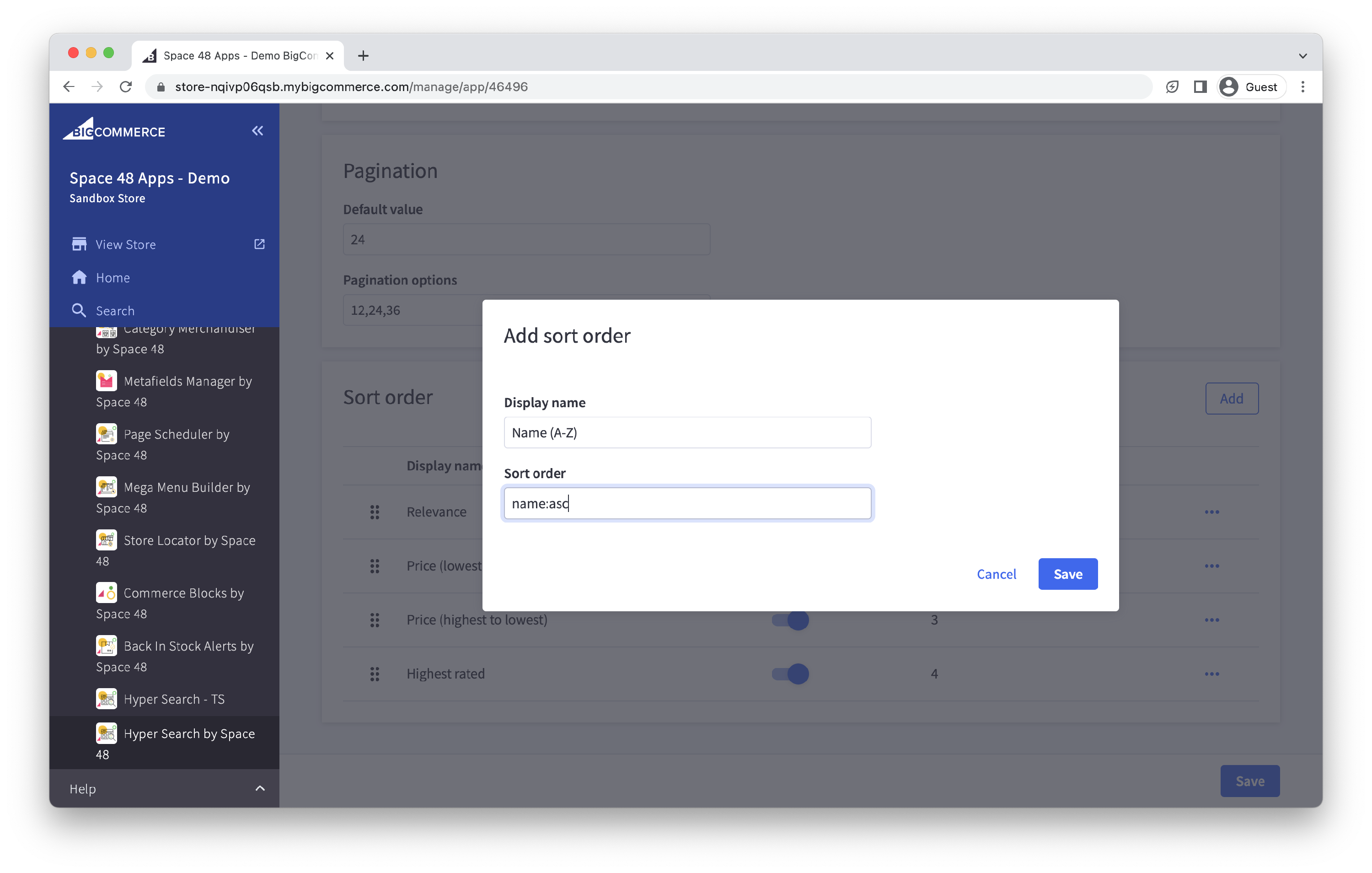Expand the Help section
Viewport: 1372px width, 873px height.
pos(164,788)
